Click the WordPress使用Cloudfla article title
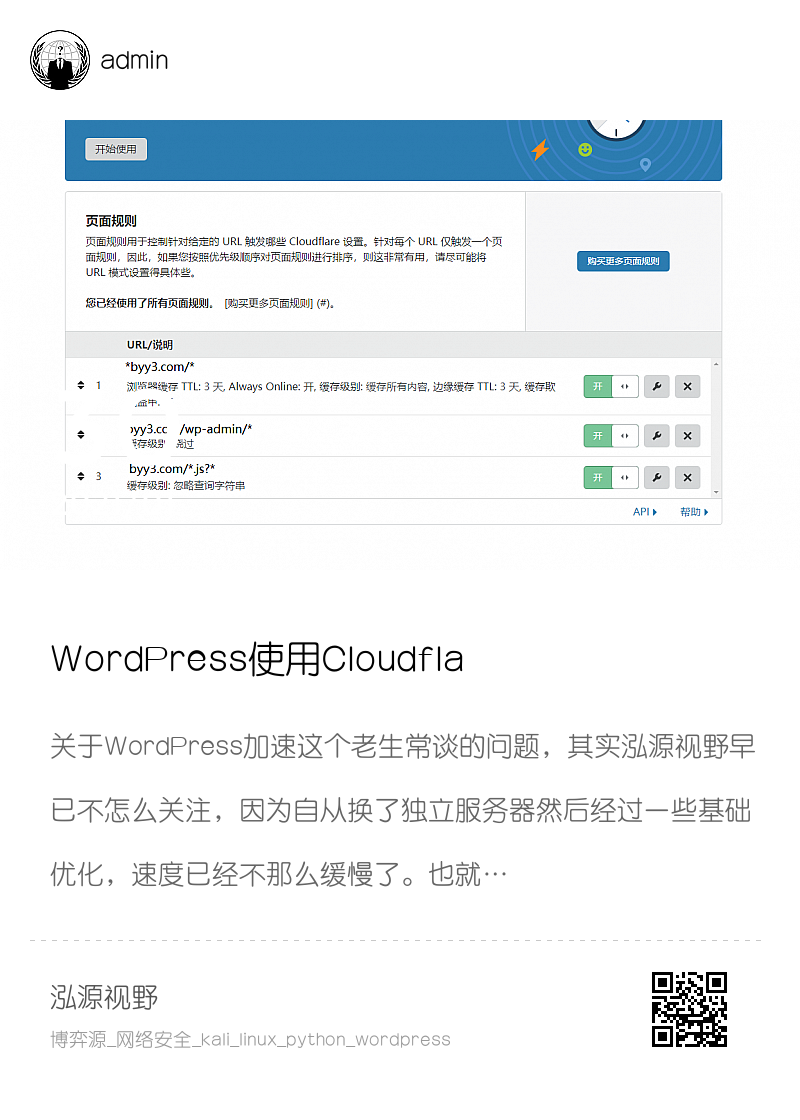 point(257,659)
